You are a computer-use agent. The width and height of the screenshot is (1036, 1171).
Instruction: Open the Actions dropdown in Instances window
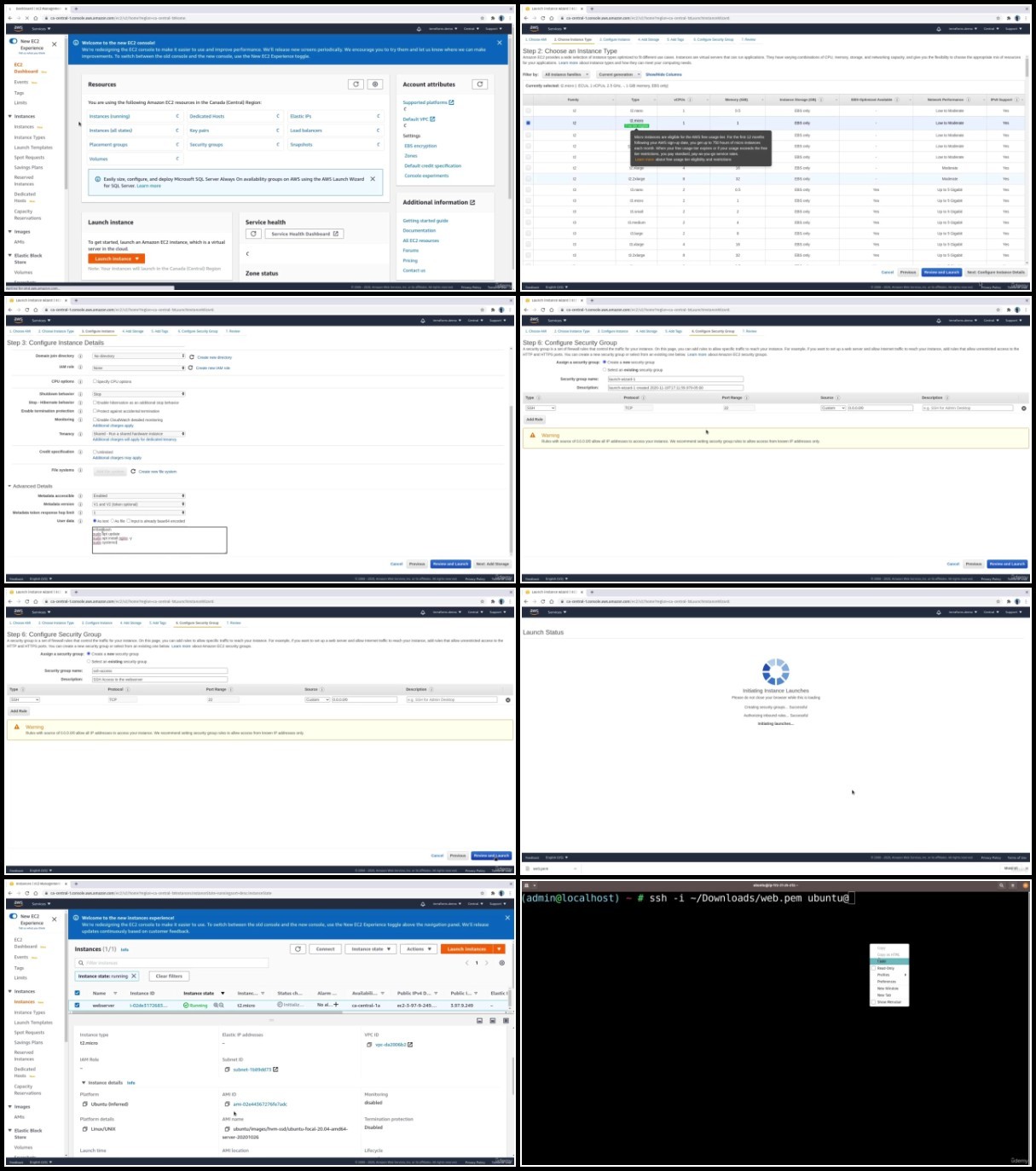pyautogui.click(x=419, y=948)
